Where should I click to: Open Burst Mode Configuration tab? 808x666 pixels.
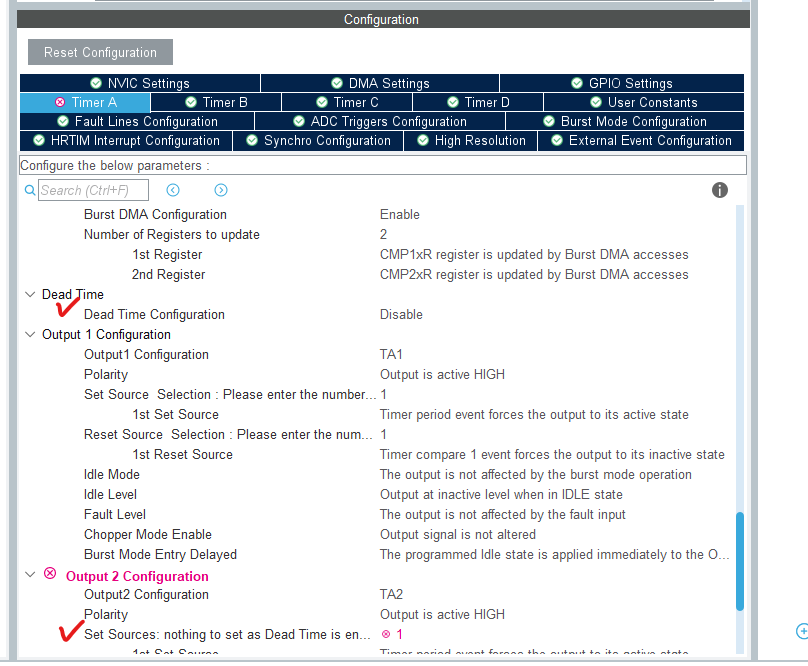coord(625,121)
